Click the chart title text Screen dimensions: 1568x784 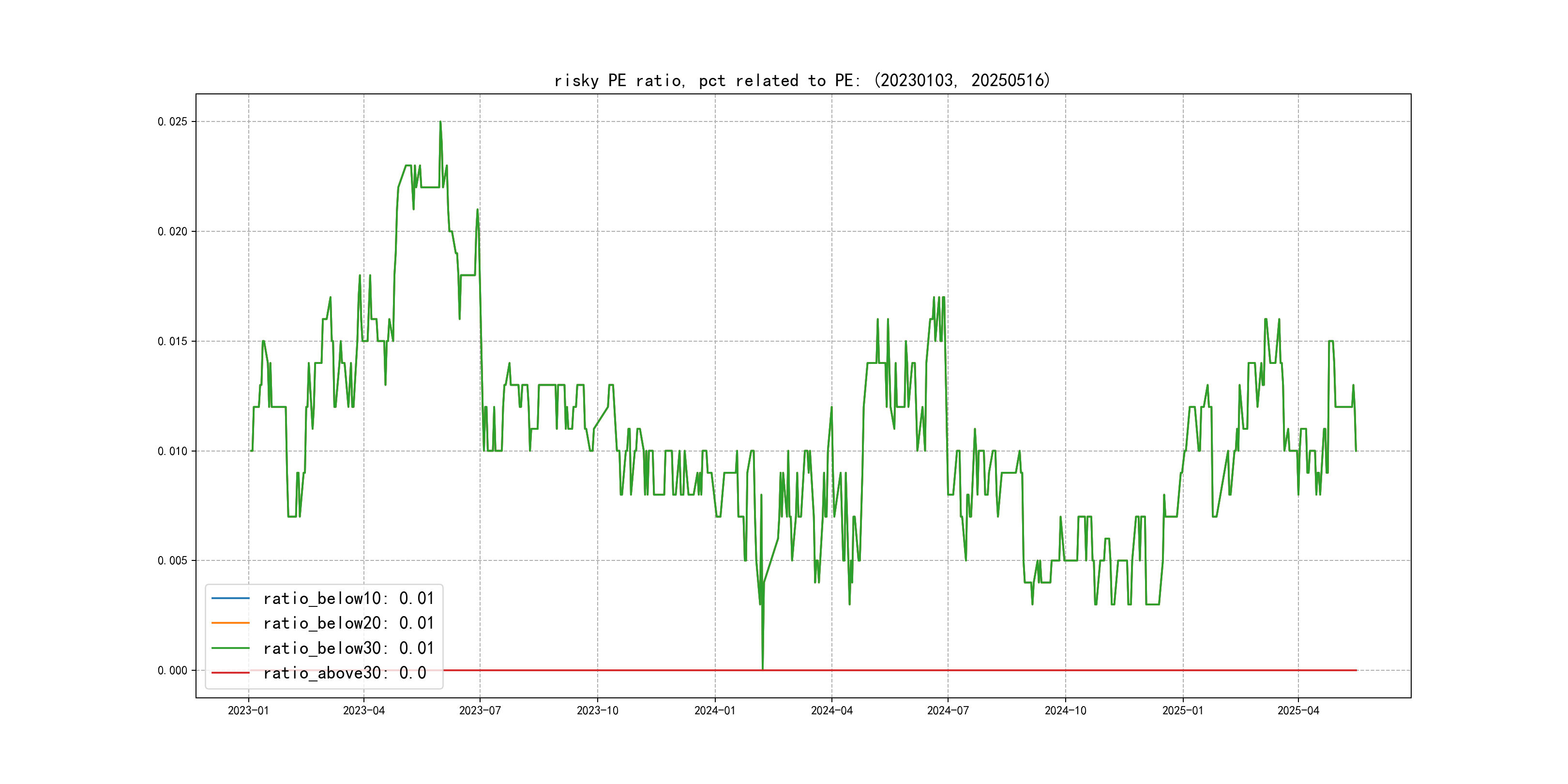coord(802,80)
